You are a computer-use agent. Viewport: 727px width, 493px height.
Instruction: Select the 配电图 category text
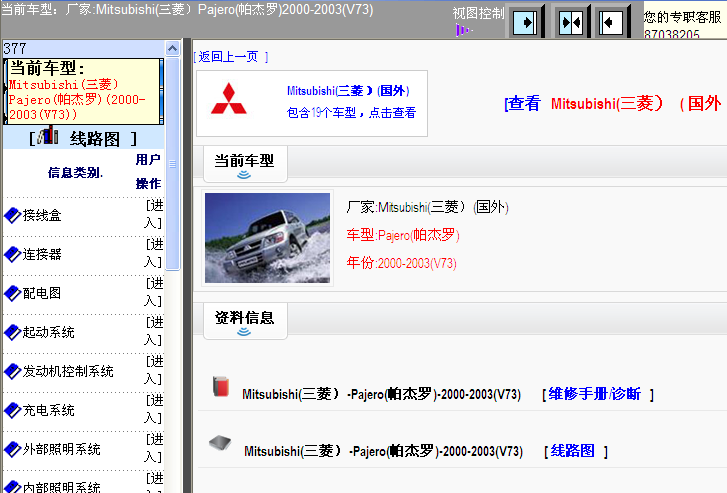(x=42, y=293)
